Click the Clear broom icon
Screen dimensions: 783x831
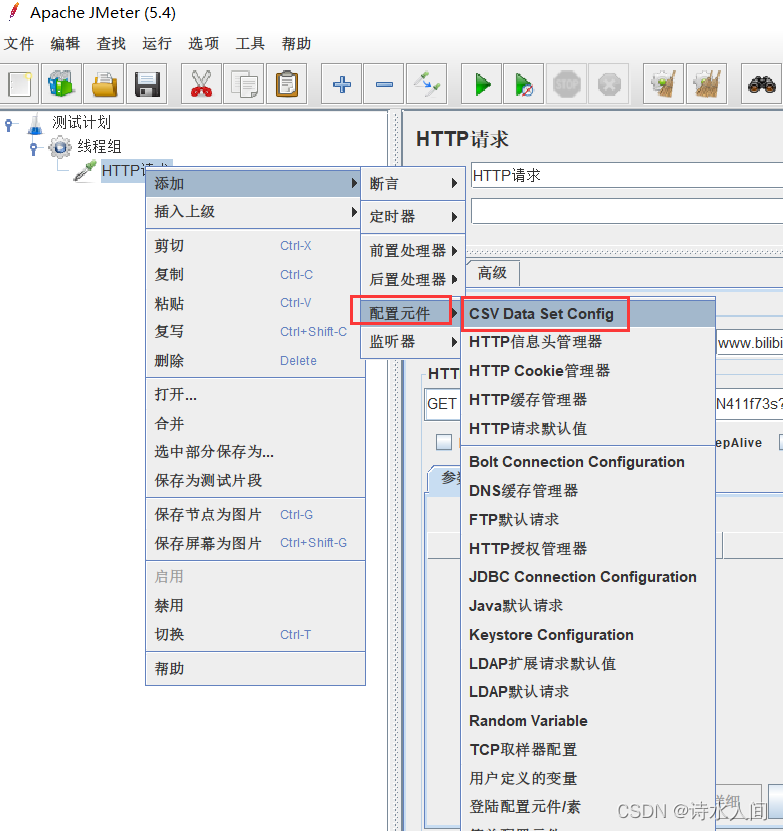[x=663, y=84]
